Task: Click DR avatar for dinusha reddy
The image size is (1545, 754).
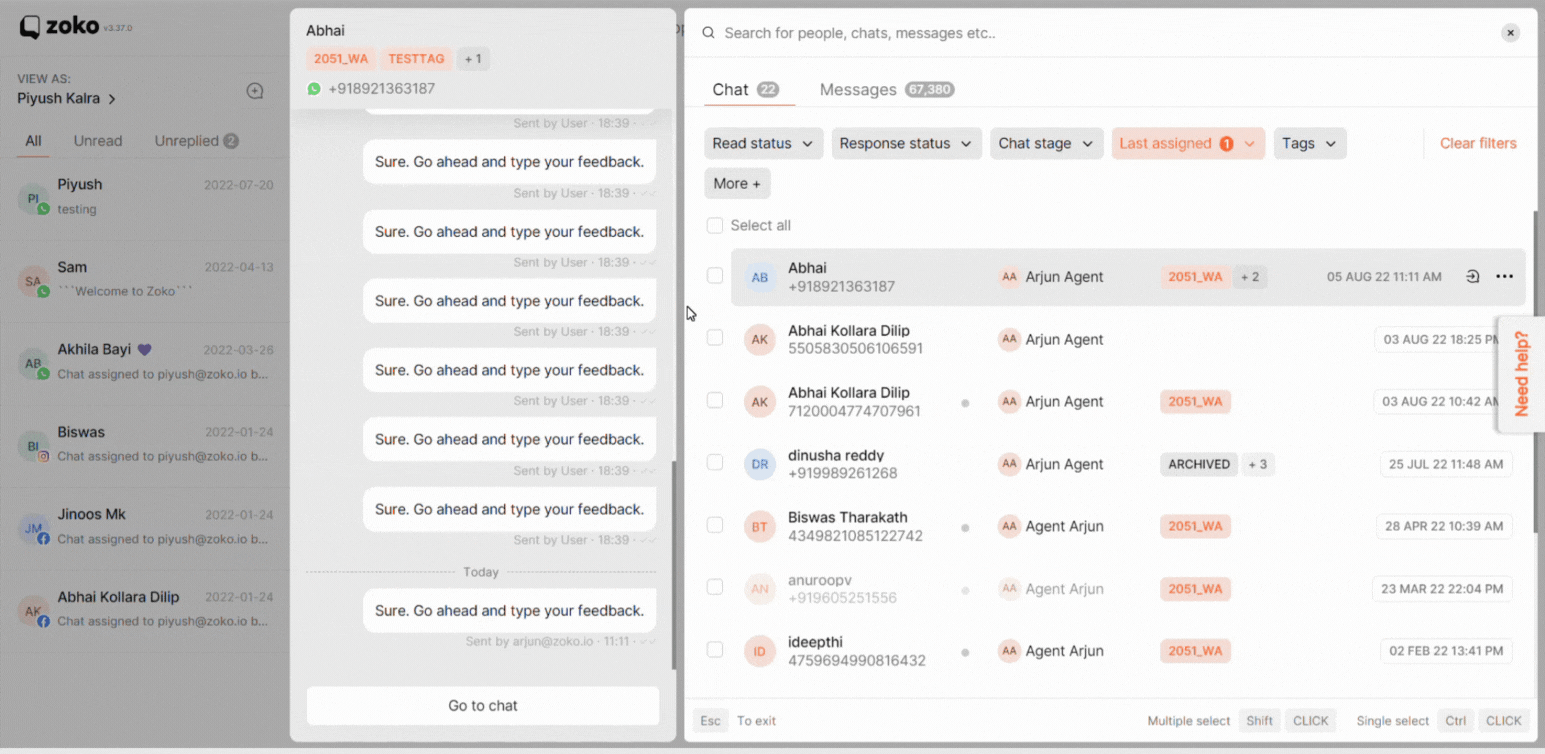Action: tap(760, 465)
